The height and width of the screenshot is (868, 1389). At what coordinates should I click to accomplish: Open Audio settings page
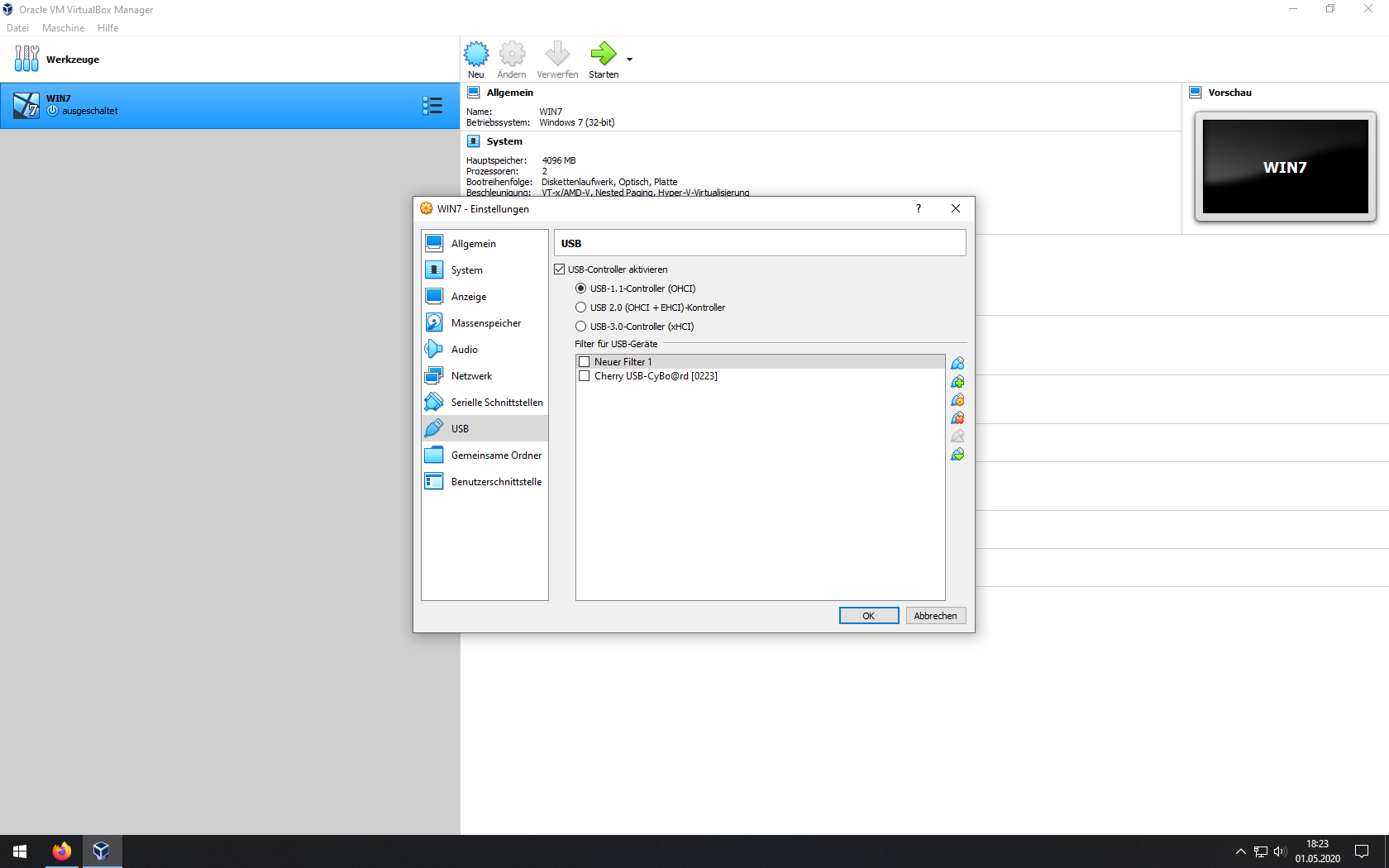[484, 350]
